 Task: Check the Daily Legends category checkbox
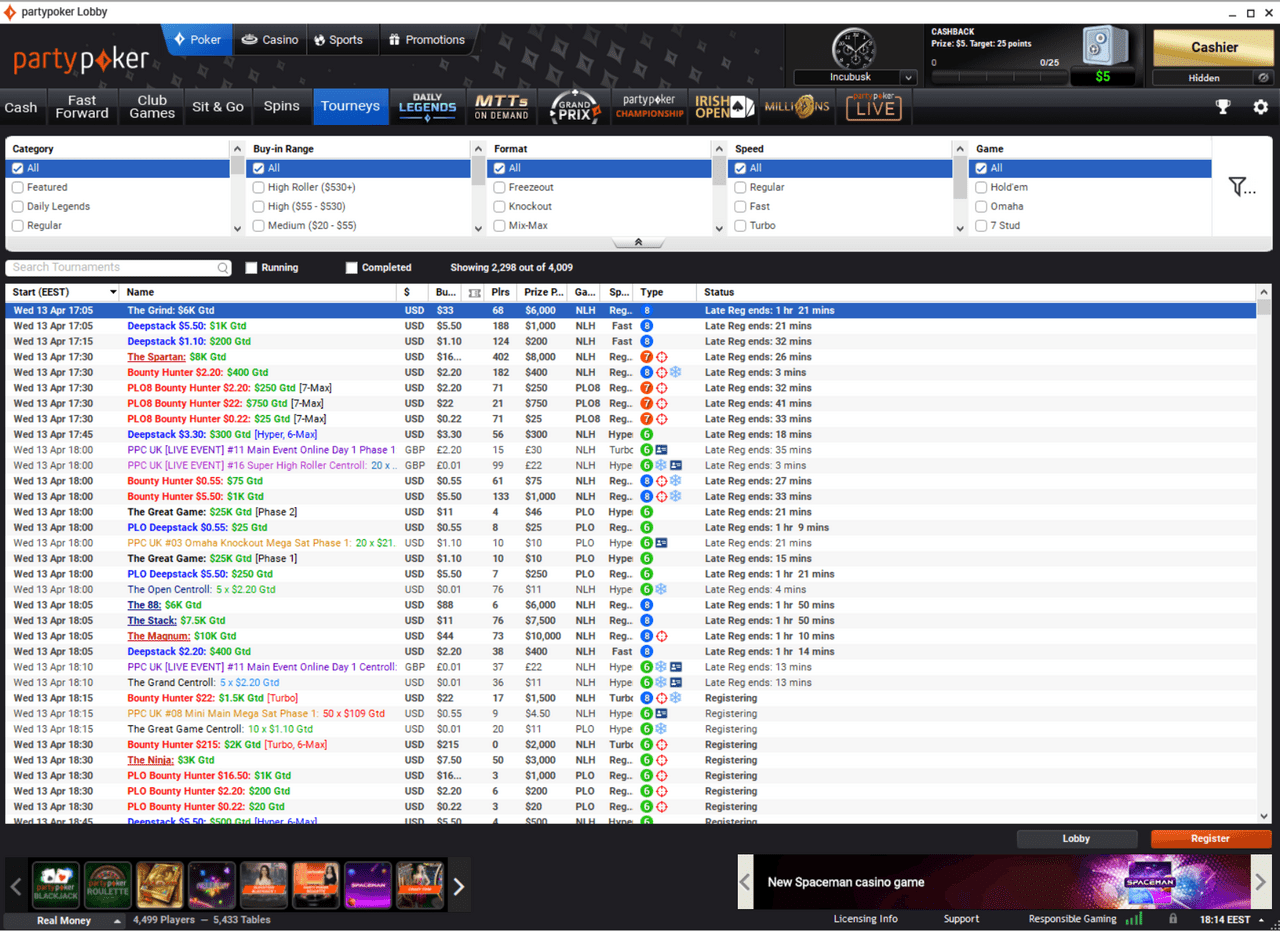[18, 206]
